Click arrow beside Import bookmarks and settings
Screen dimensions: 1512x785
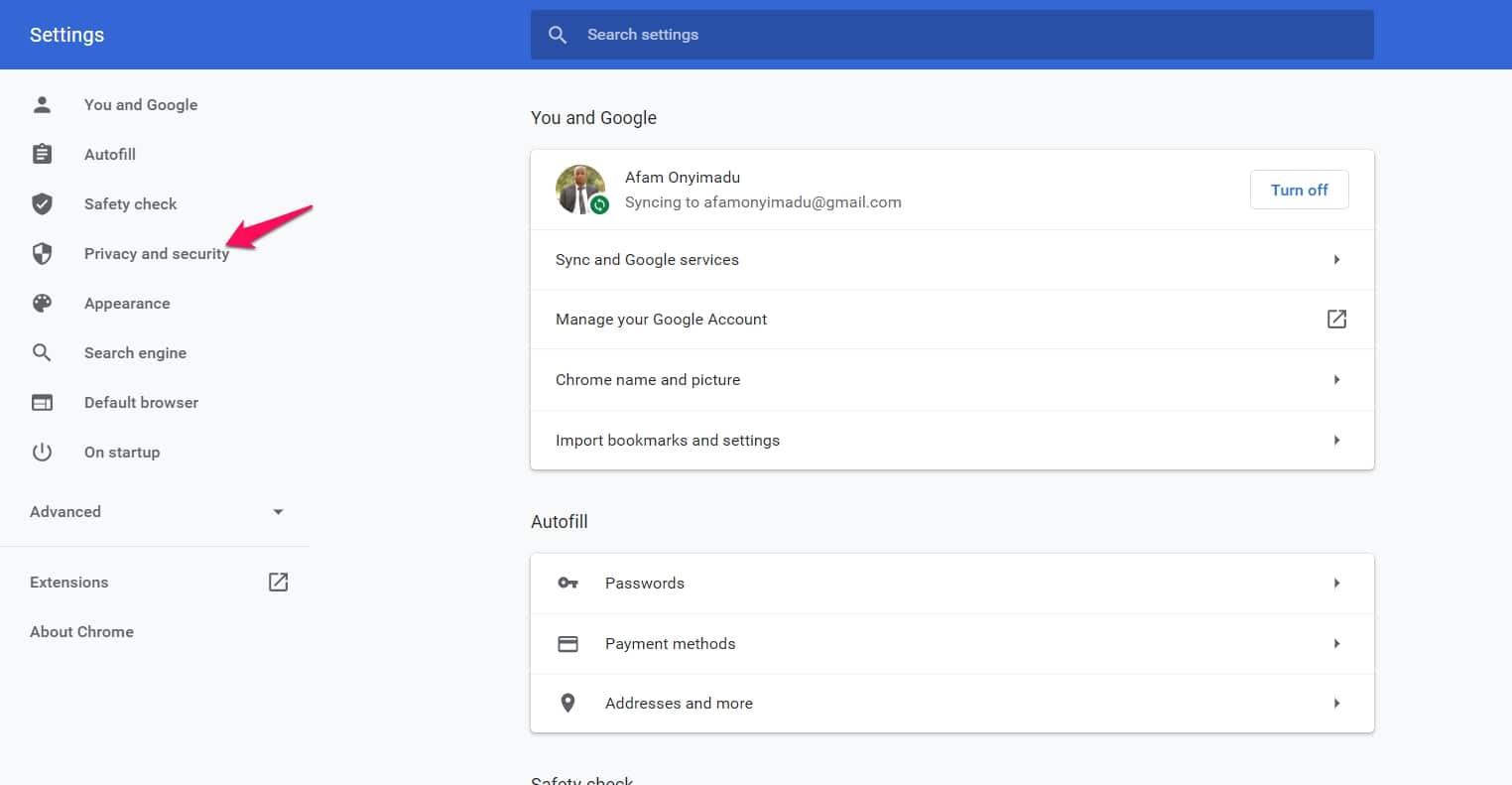coord(1336,440)
